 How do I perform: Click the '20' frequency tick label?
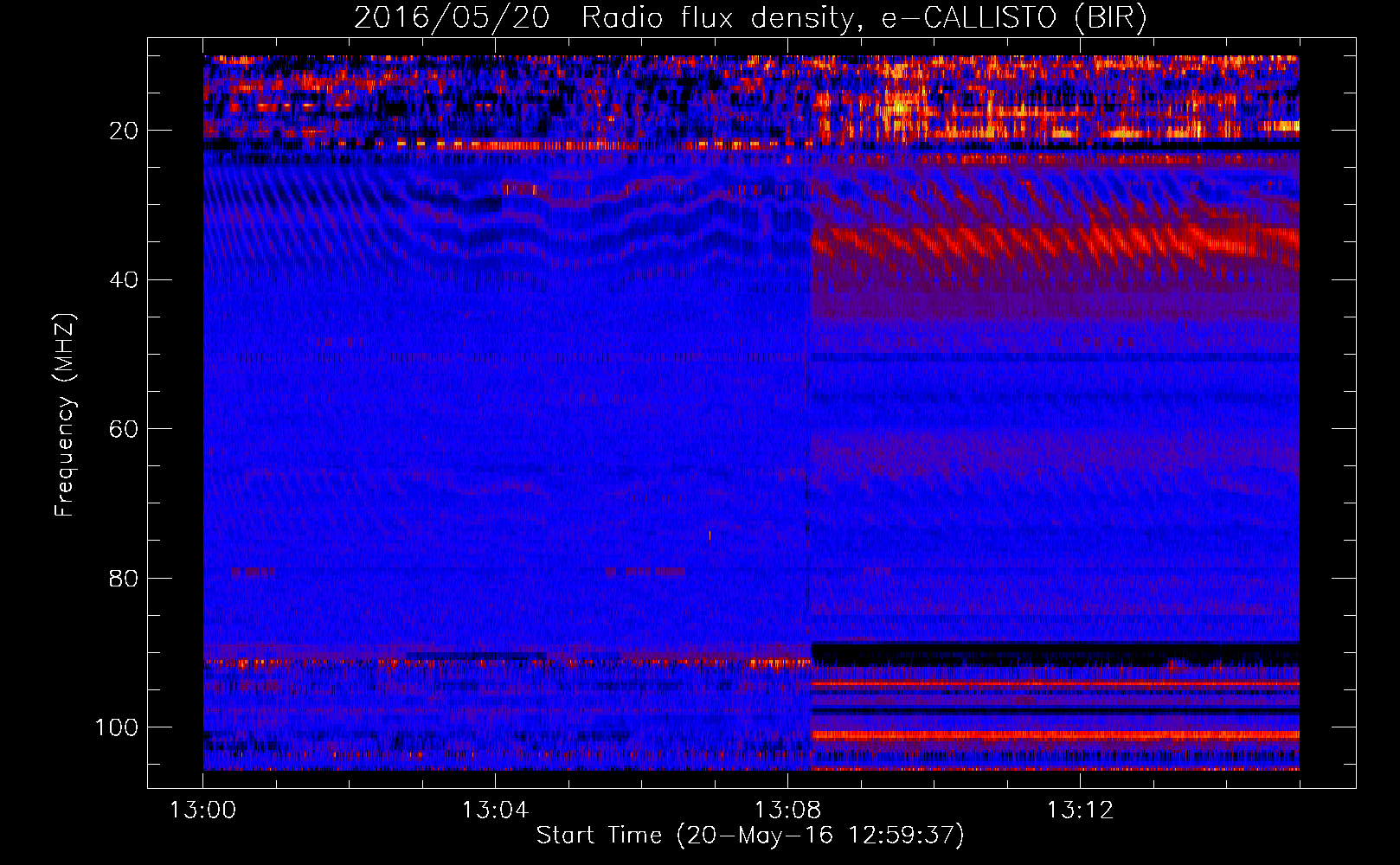pos(124,131)
